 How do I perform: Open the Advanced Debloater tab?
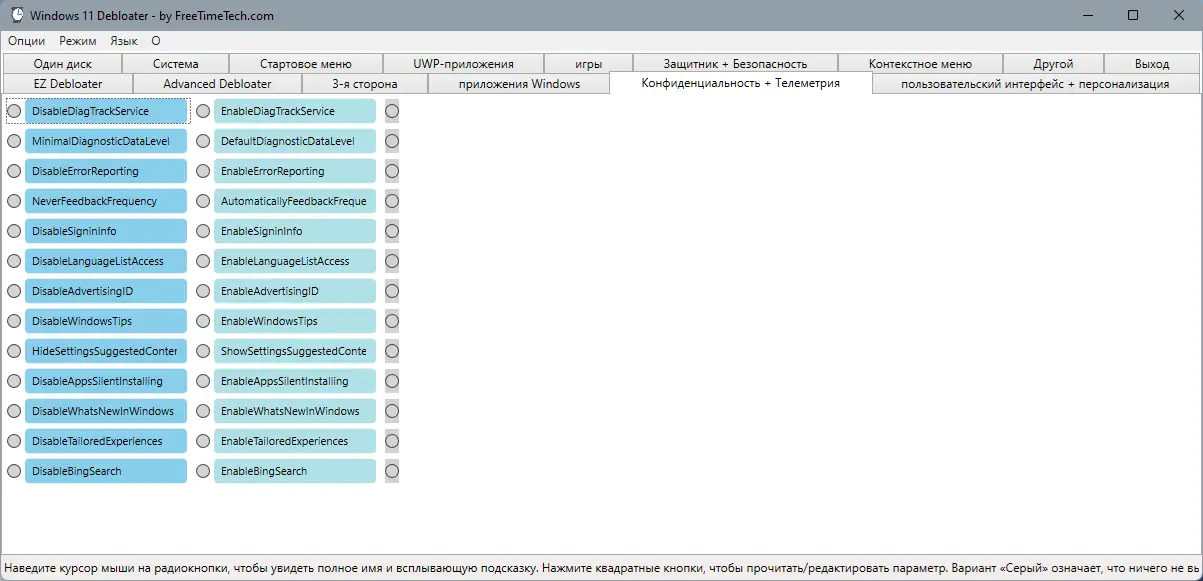[x=217, y=83]
